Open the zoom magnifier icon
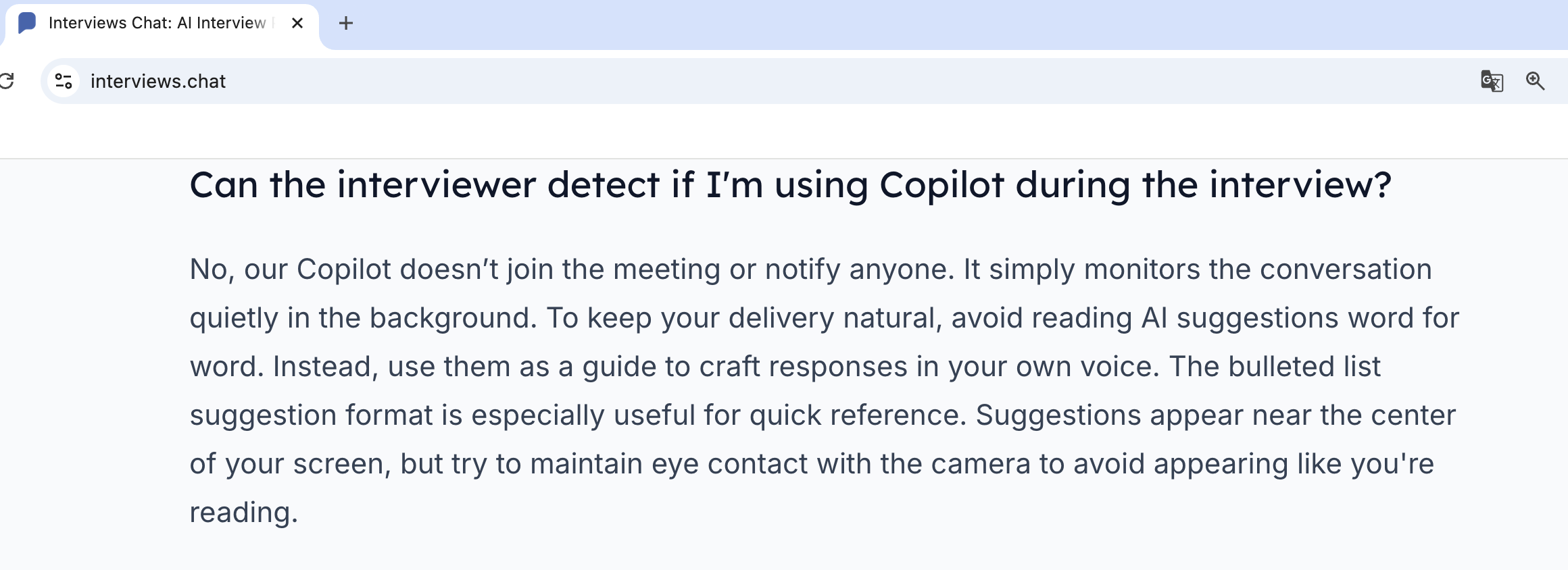The image size is (1568, 570). click(x=1535, y=81)
